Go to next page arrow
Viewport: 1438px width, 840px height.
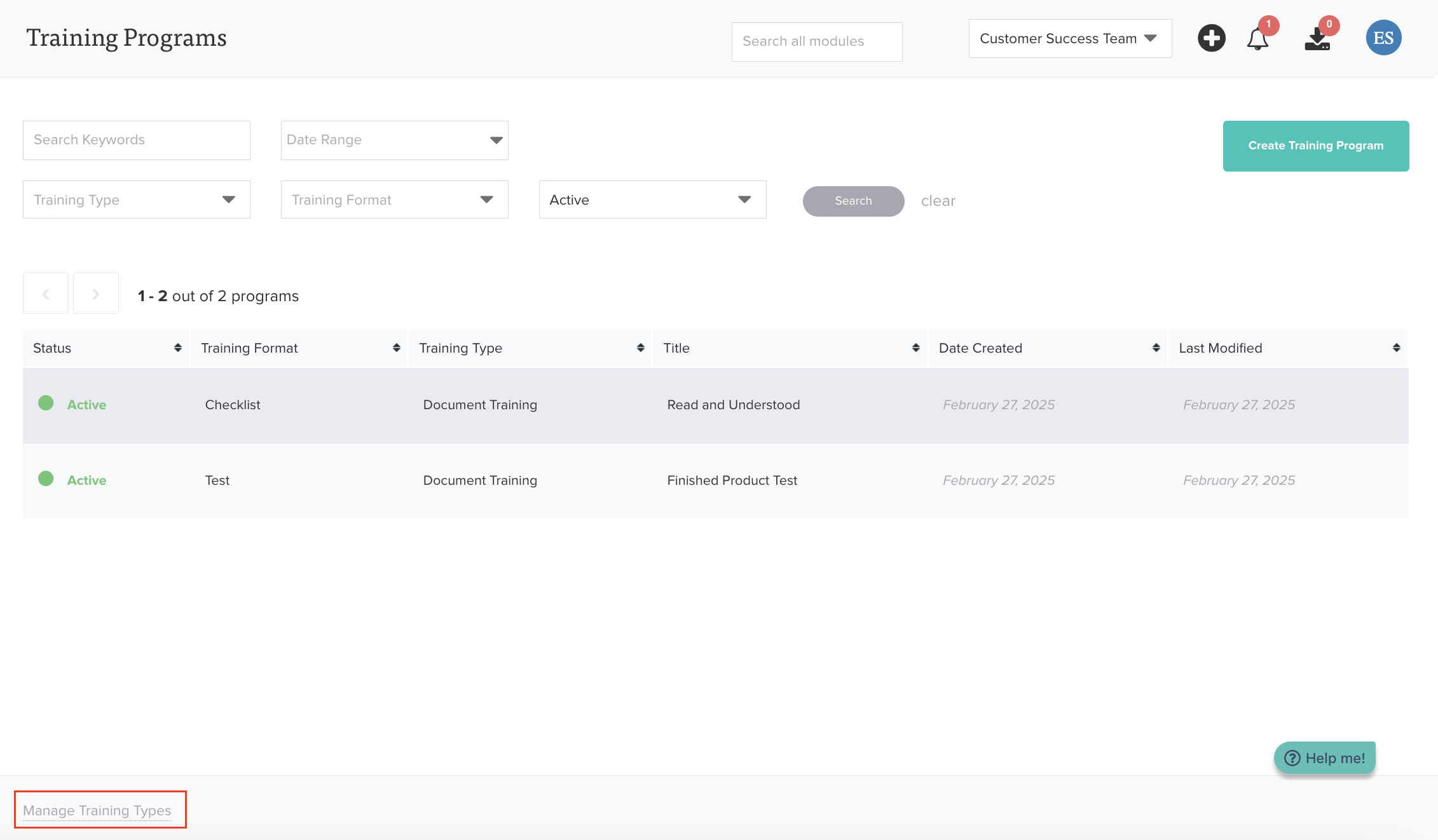click(x=96, y=294)
